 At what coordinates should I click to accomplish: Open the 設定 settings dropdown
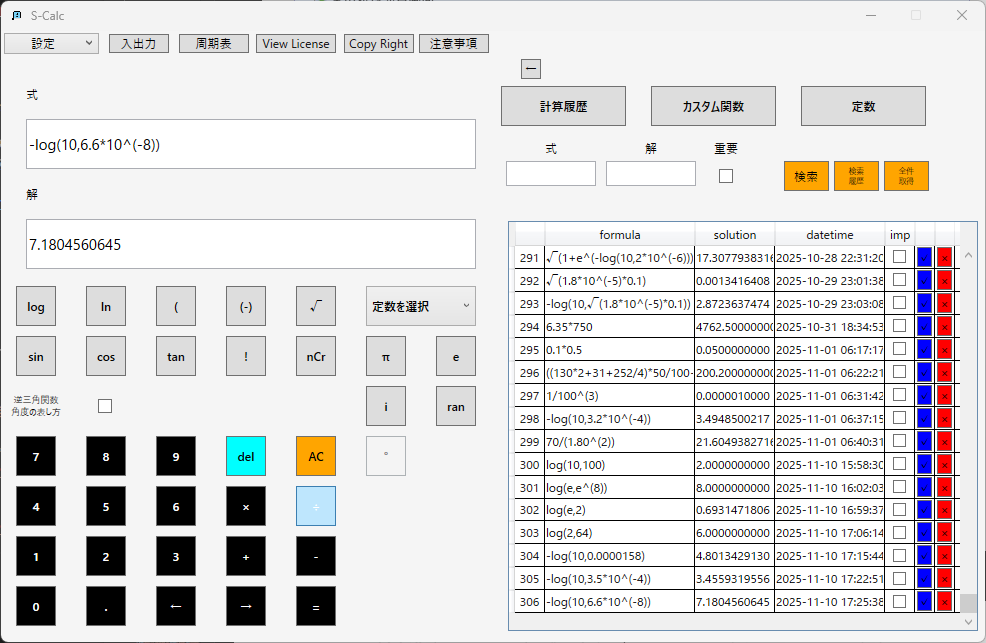click(x=51, y=44)
